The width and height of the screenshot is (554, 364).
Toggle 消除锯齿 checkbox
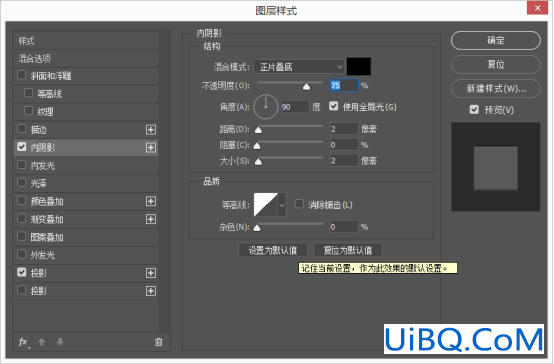click(299, 204)
